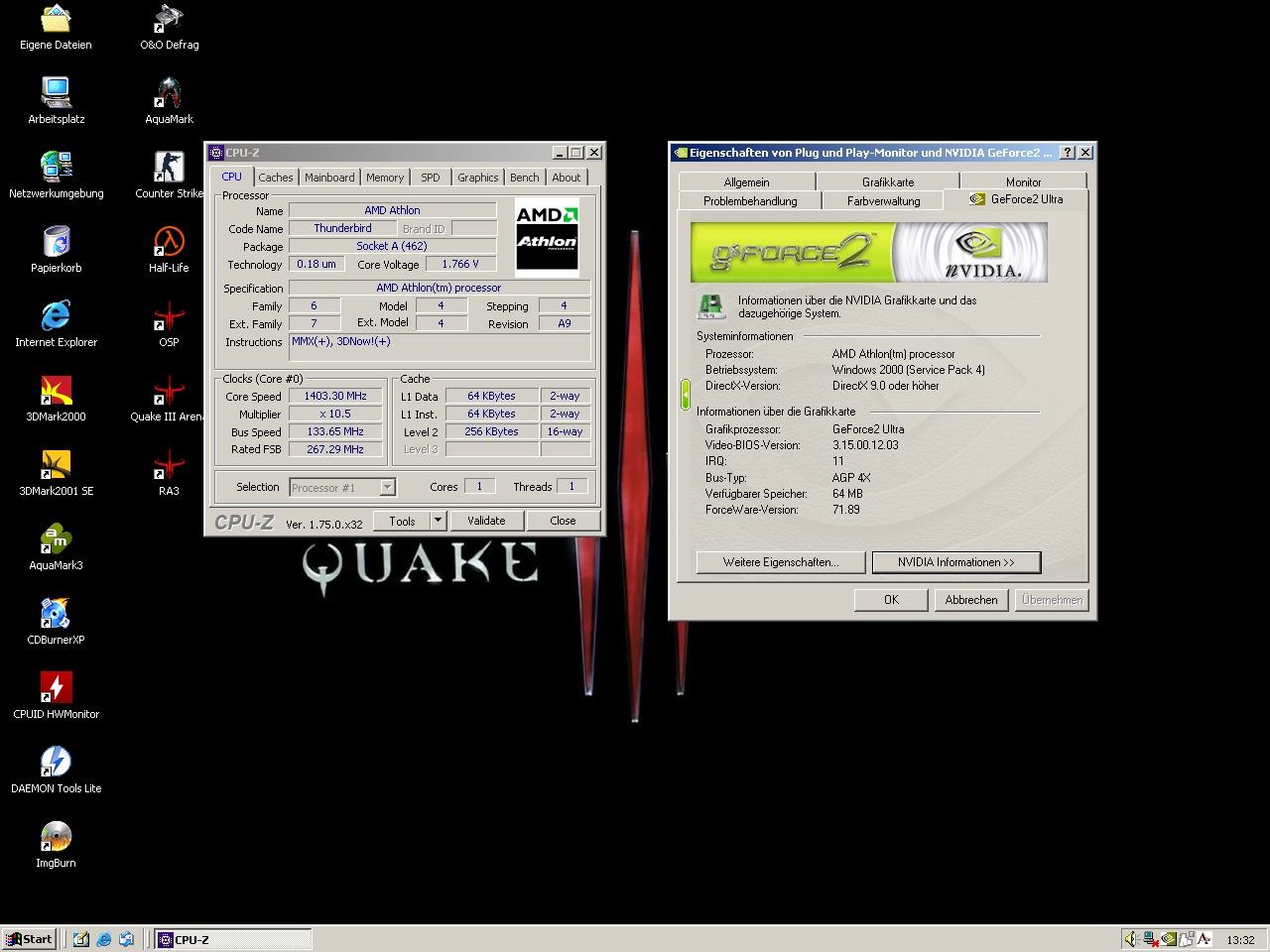This screenshot has width=1270, height=952.
Task: Click NVIDIA Informationen >> button
Action: click(x=956, y=562)
